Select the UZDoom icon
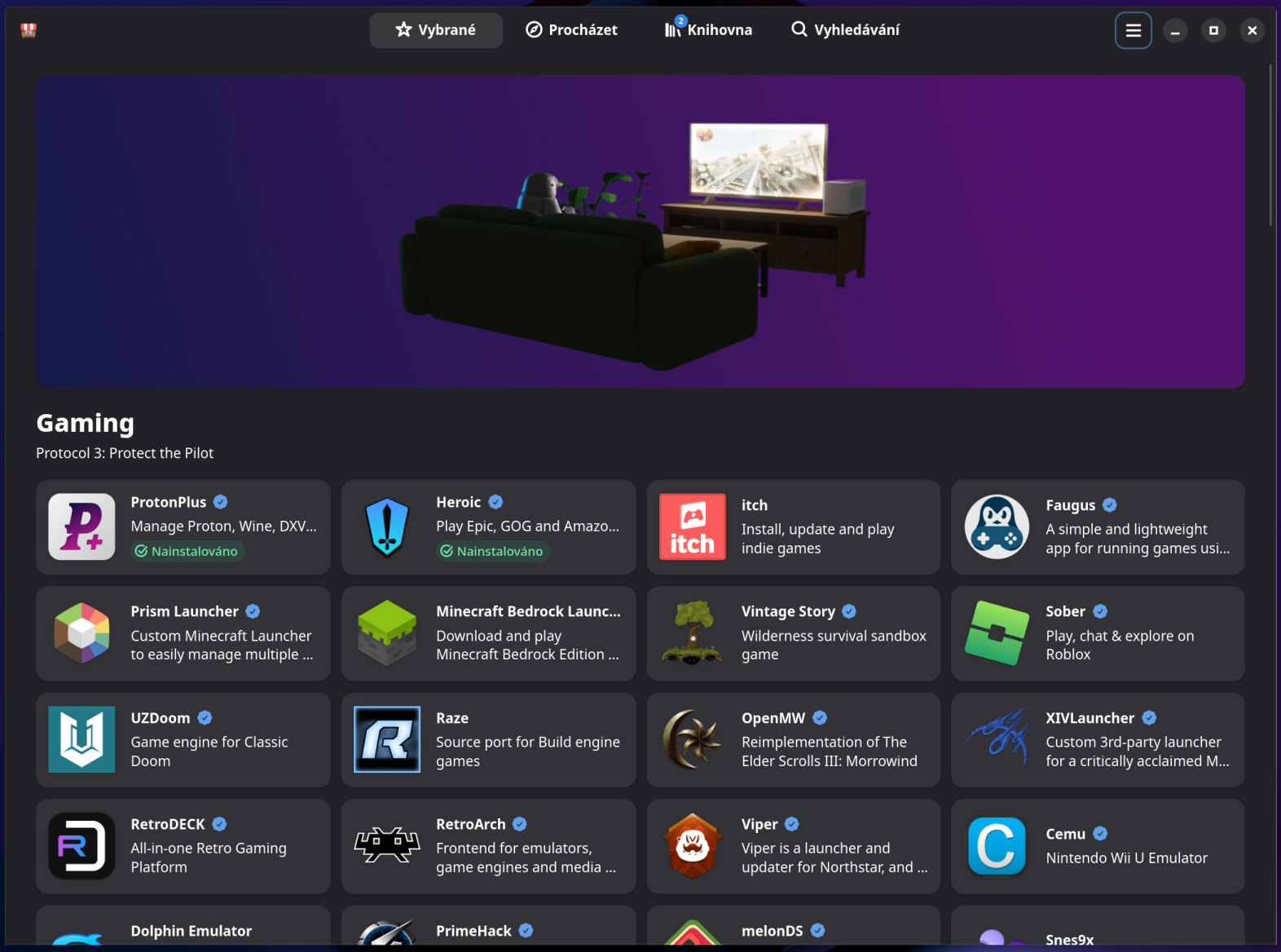The height and width of the screenshot is (952, 1281). [x=81, y=739]
